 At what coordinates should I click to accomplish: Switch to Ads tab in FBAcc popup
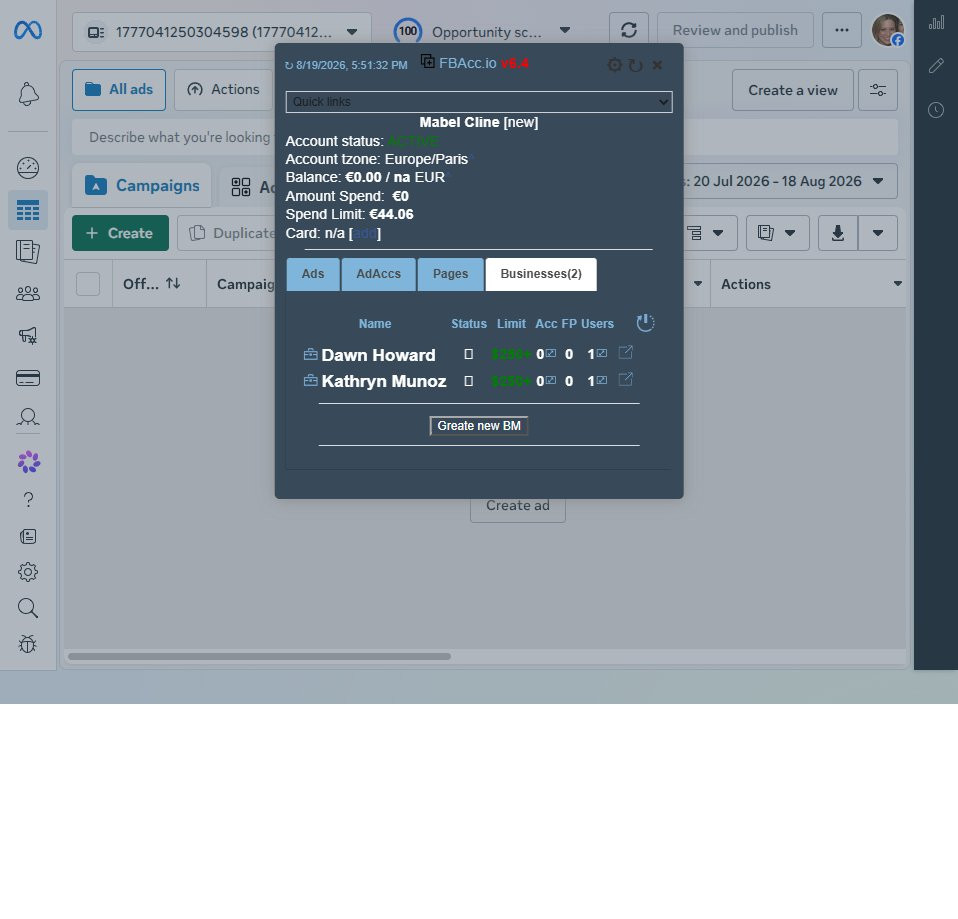(313, 274)
